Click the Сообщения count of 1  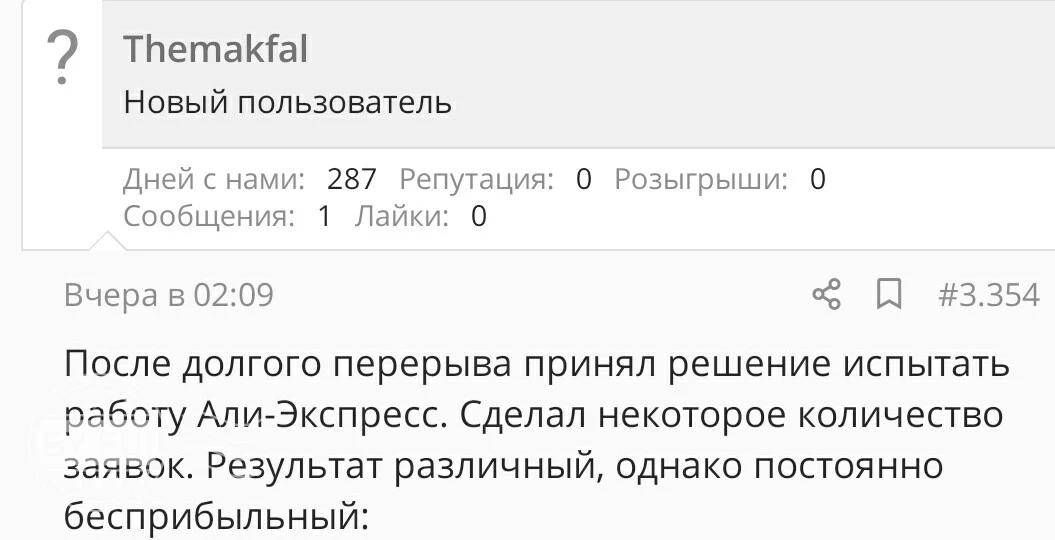(324, 217)
